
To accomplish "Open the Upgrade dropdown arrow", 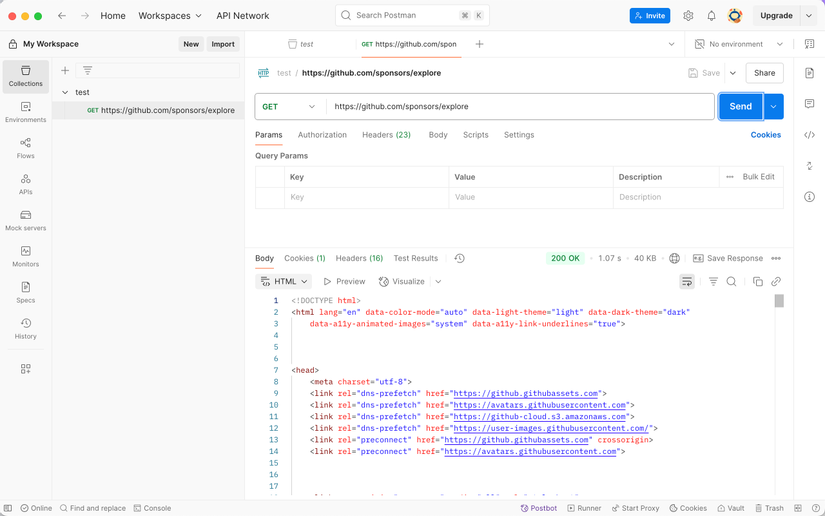I will [809, 16].
